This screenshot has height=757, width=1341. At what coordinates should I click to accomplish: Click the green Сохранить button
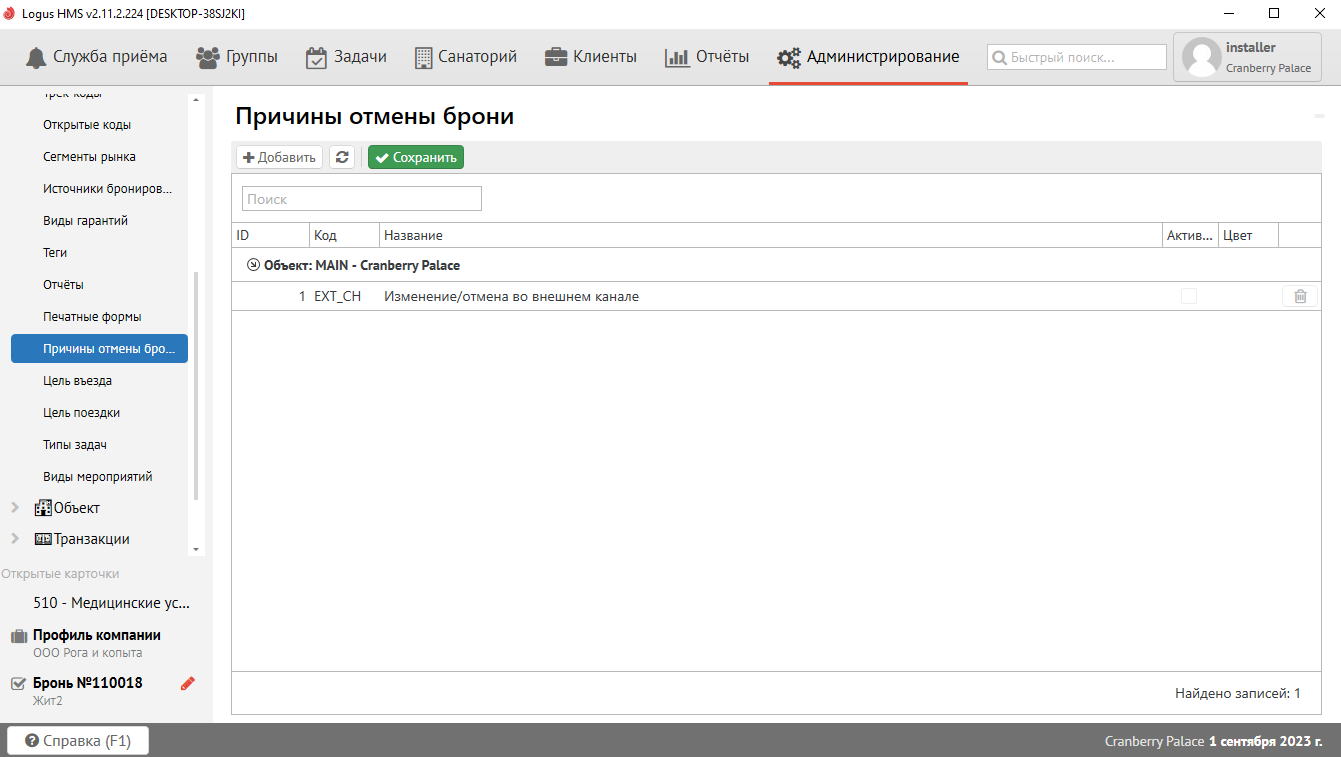click(x=416, y=157)
